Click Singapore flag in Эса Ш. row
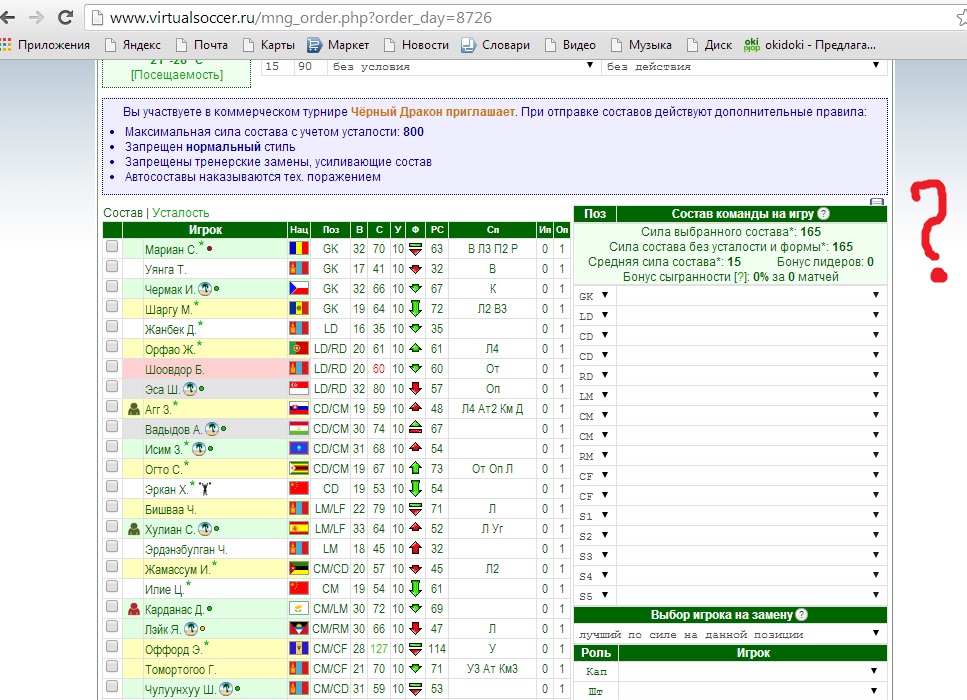Image resolution: width=967 pixels, height=700 pixels. 299,389
